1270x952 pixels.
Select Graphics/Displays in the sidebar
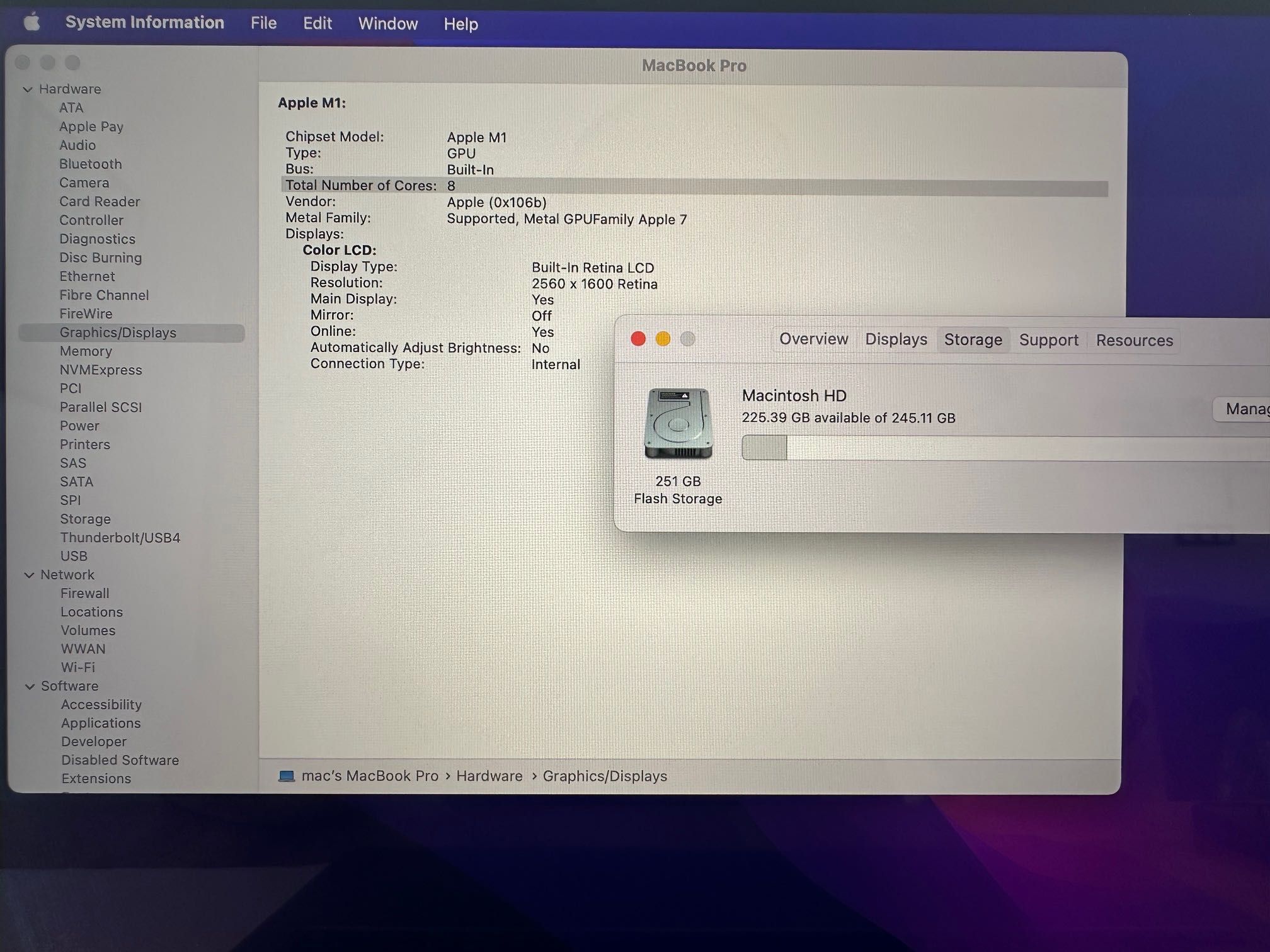[132, 332]
